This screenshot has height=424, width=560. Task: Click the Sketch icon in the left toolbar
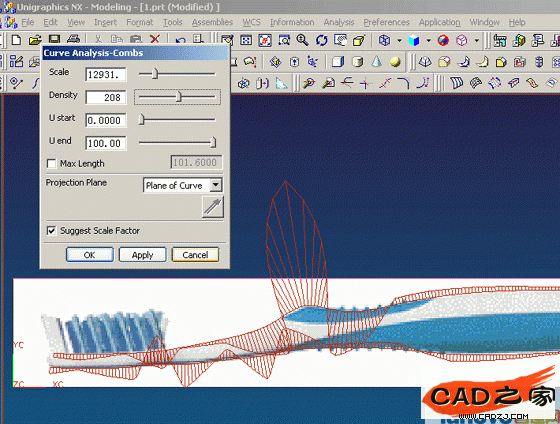(16, 62)
